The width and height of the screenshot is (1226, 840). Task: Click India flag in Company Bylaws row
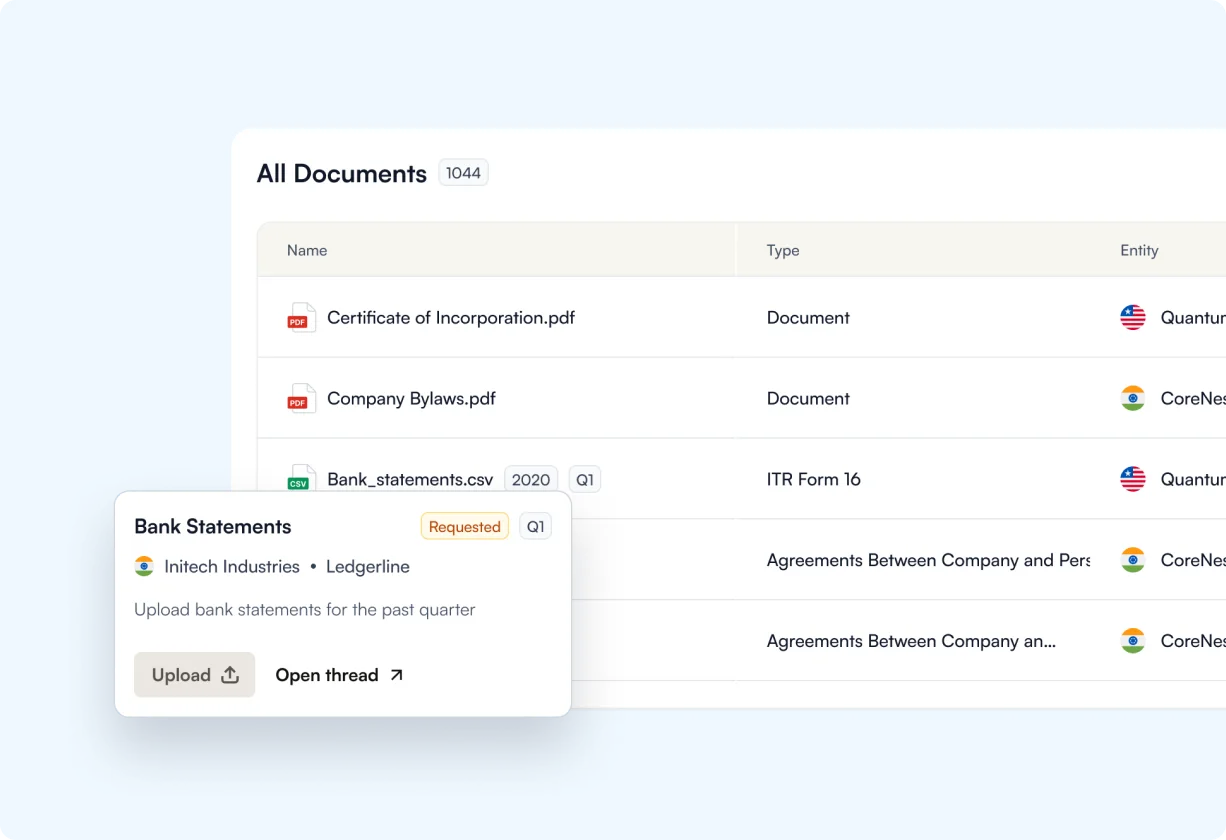(1132, 399)
